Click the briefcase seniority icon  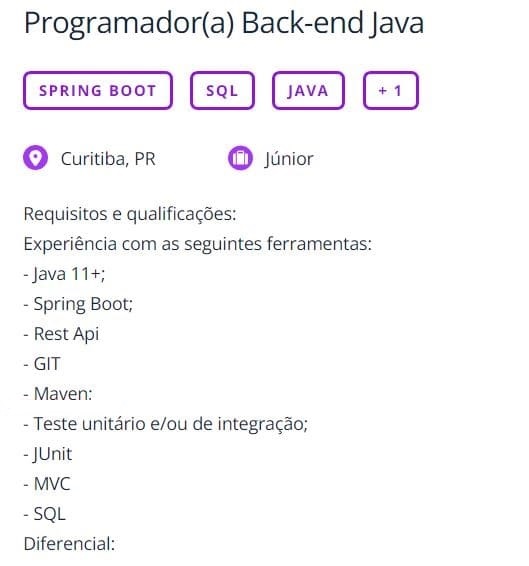240,157
